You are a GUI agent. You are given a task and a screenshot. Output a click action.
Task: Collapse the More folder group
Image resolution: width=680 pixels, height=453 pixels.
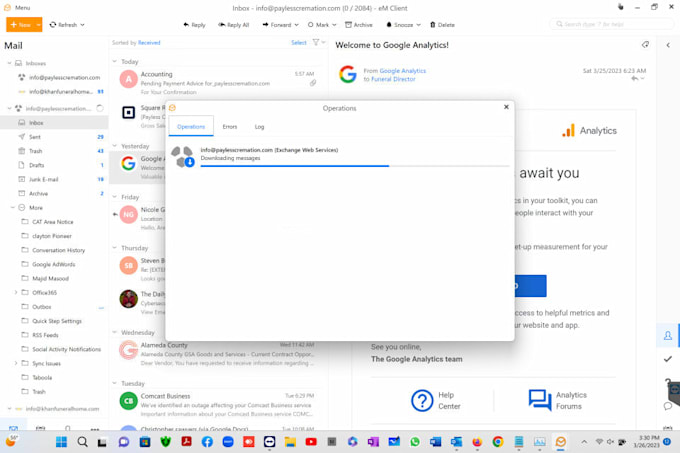coord(13,208)
